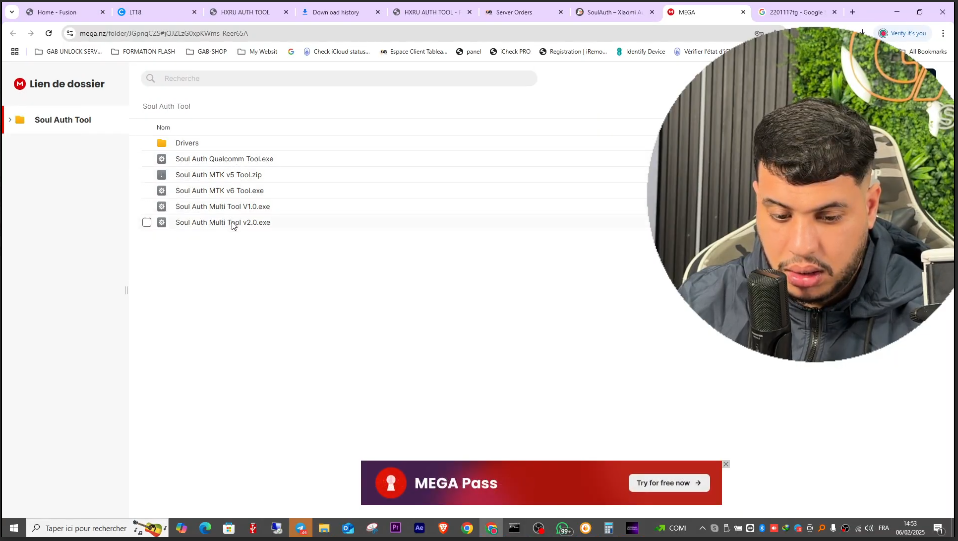Open Brave browser from the taskbar
958x541 pixels.
tap(443, 528)
